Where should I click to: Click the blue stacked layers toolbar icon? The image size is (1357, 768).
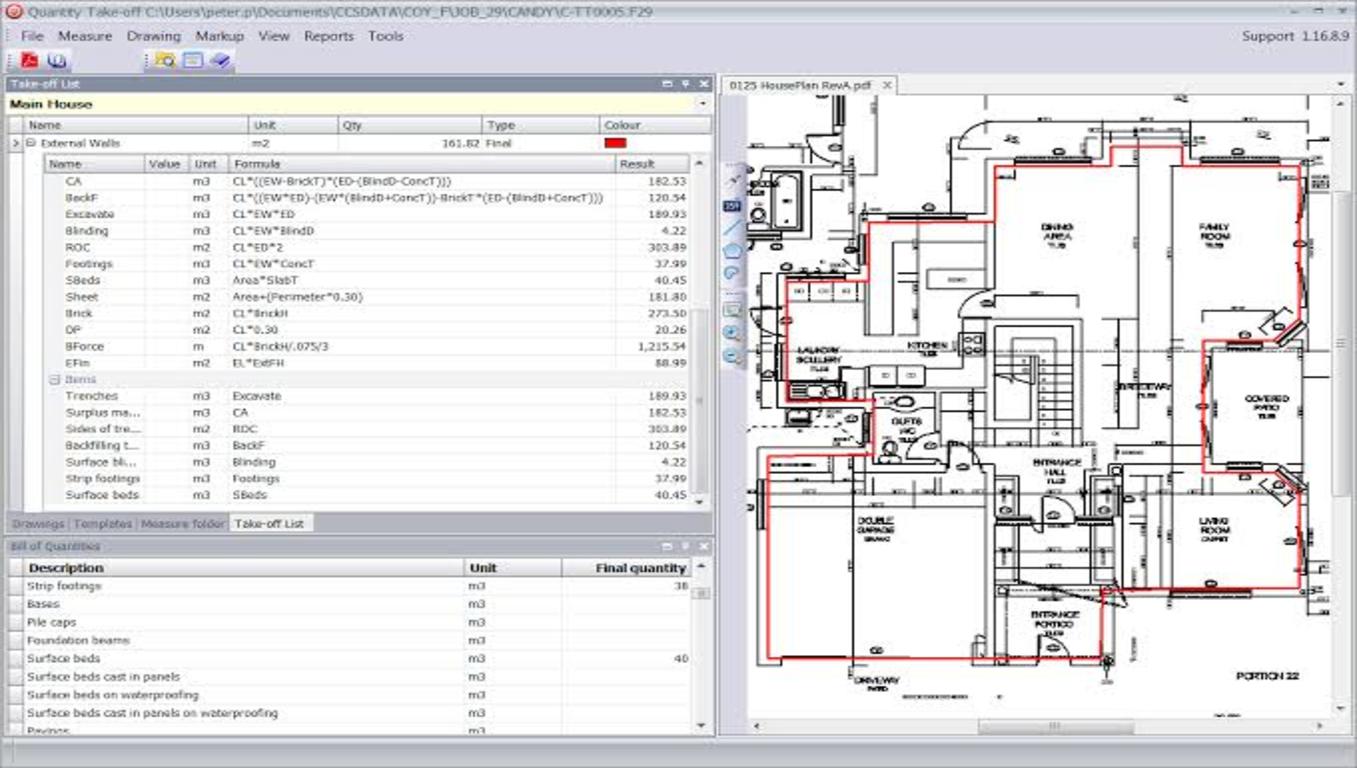(220, 61)
